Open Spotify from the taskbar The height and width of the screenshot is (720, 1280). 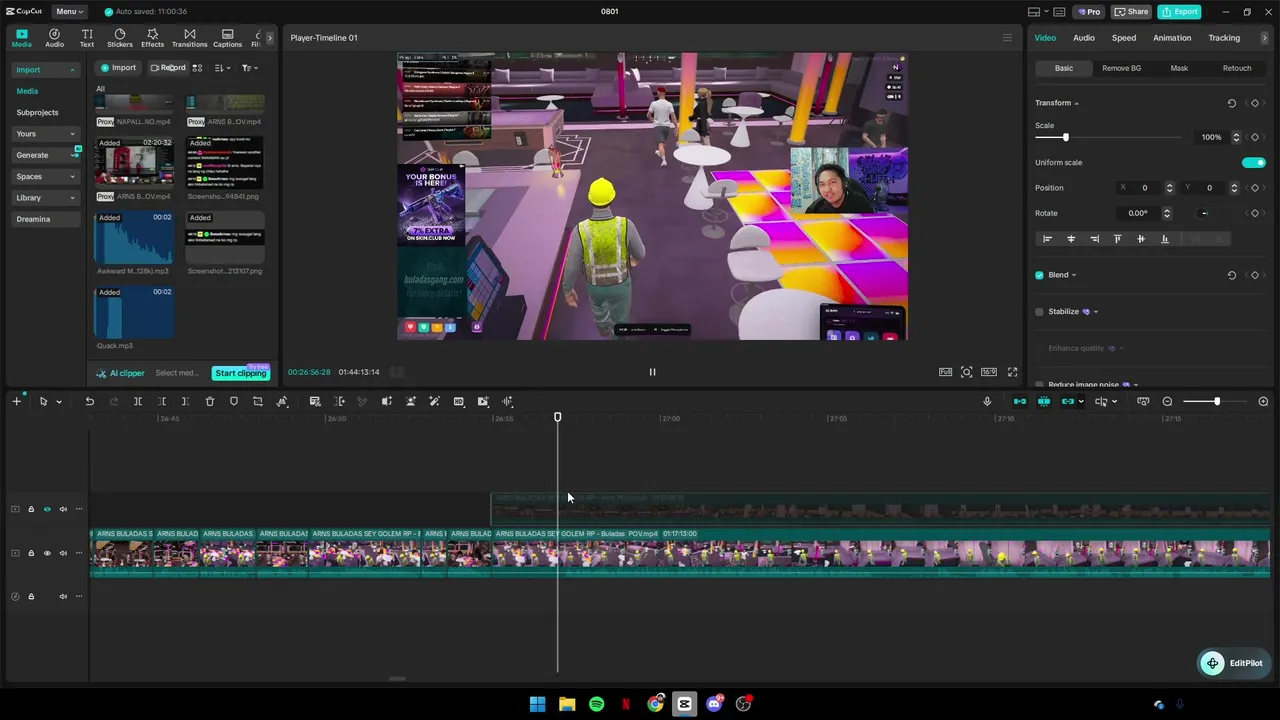click(596, 704)
